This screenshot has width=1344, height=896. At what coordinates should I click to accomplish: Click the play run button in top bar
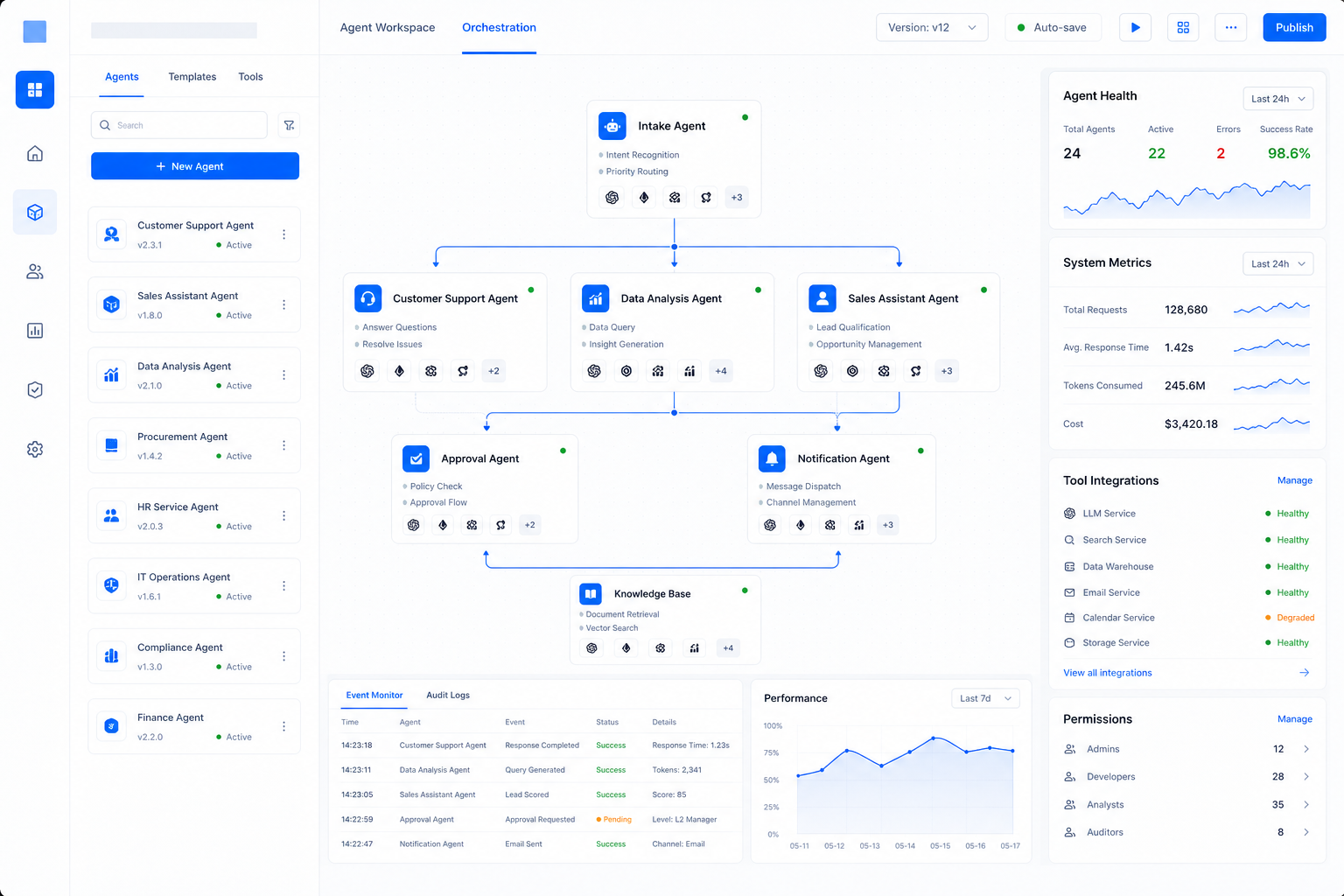[1135, 27]
